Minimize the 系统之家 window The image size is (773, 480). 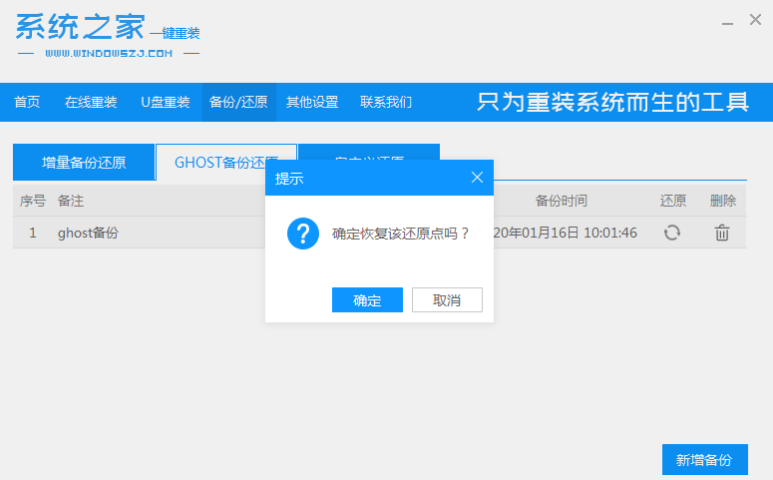coord(727,23)
